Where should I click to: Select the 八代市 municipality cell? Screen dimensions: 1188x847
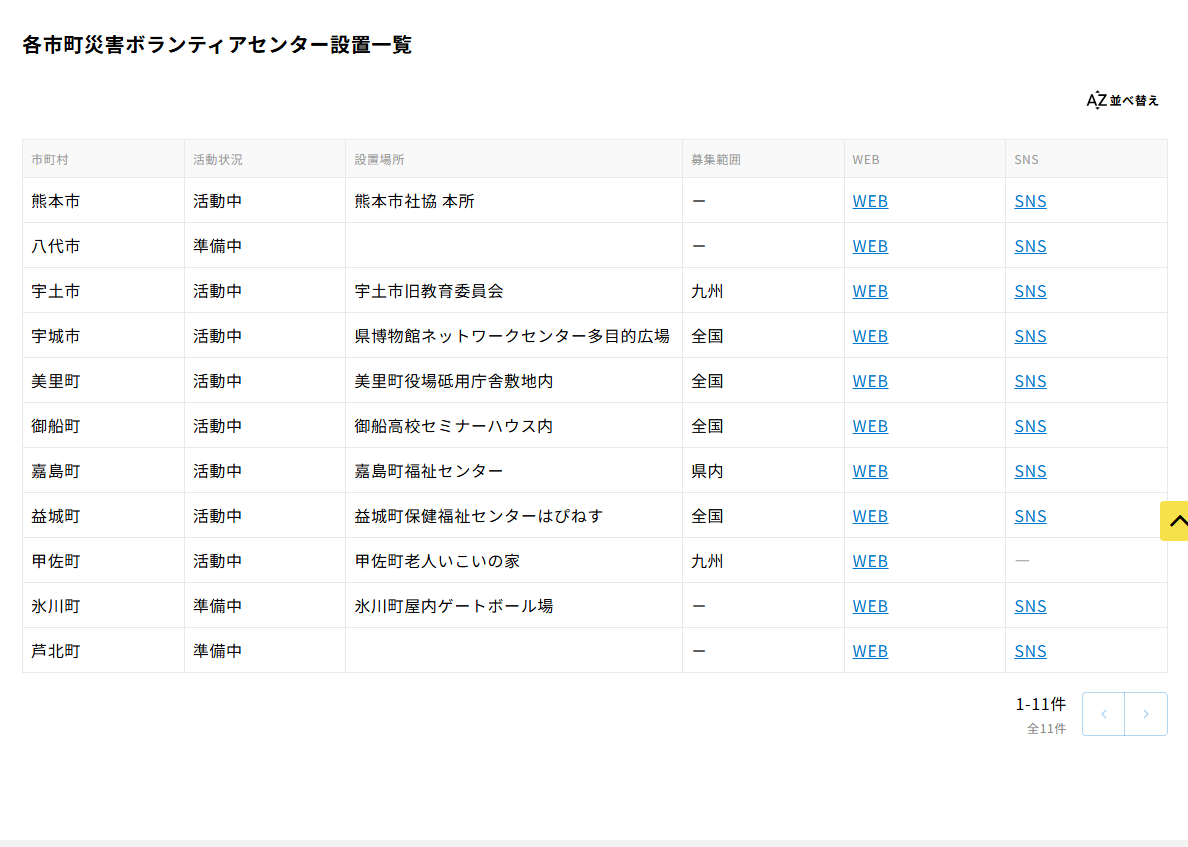(x=103, y=245)
